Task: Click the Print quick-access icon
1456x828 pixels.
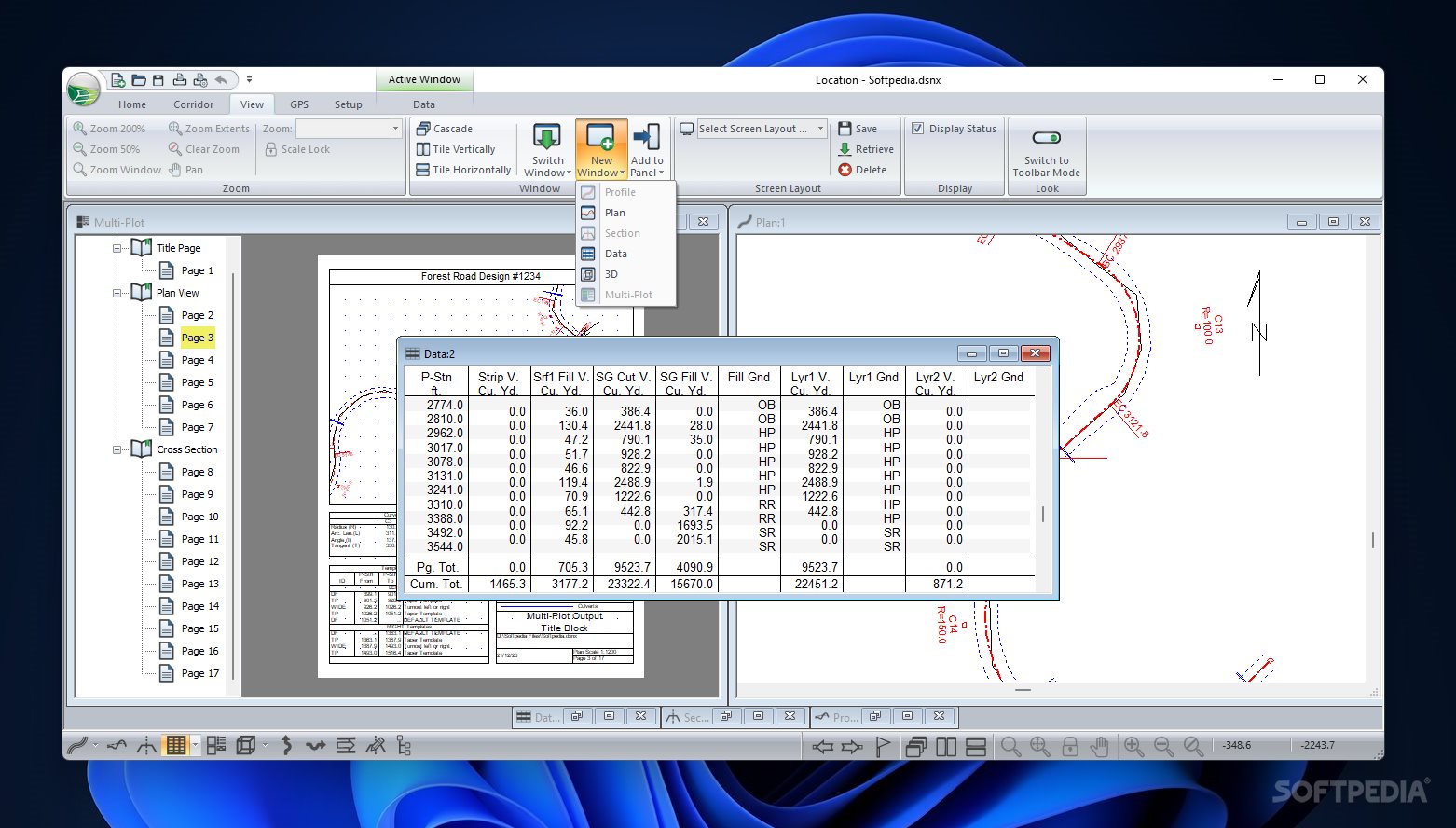Action: coord(179,80)
